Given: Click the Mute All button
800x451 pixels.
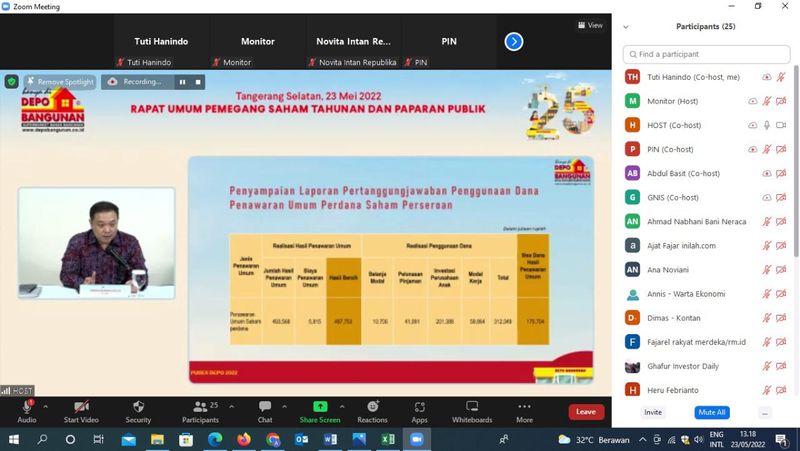Looking at the screenshot, I should click(x=712, y=412).
